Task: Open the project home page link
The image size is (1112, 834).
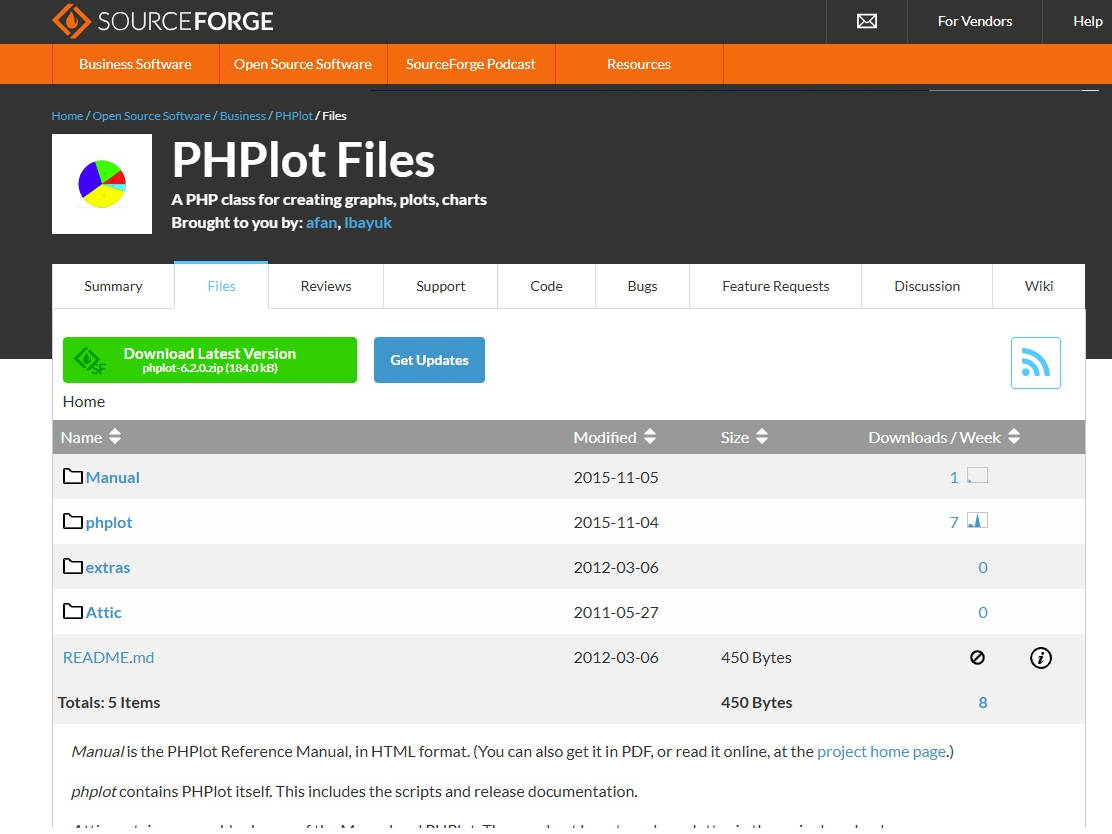Action: tap(881, 751)
